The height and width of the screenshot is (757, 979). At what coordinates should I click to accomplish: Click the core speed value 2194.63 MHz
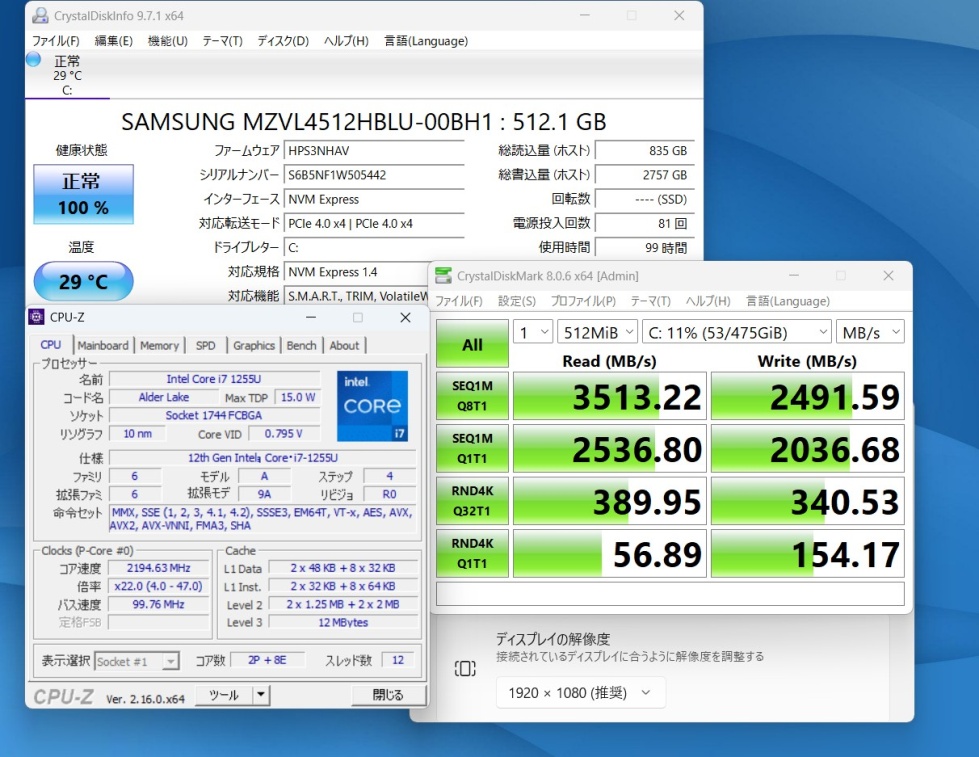click(159, 568)
